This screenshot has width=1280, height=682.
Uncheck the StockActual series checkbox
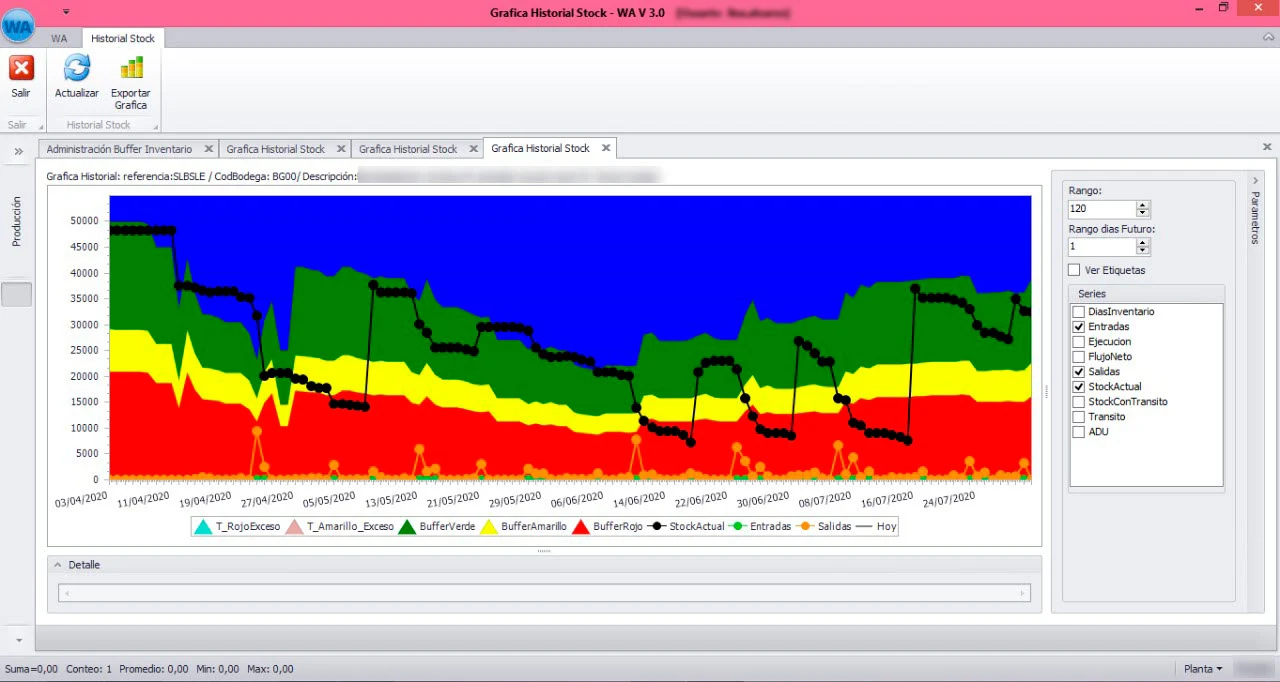(1078, 387)
